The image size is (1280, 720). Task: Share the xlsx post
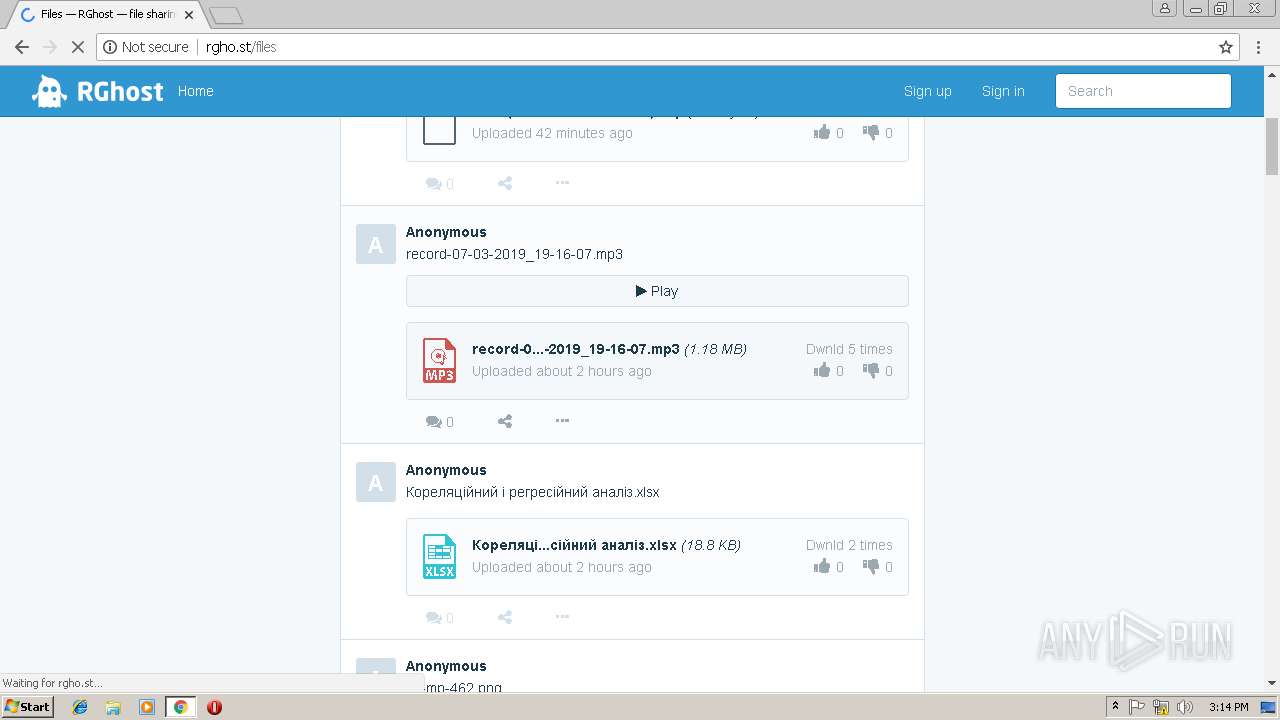[505, 618]
